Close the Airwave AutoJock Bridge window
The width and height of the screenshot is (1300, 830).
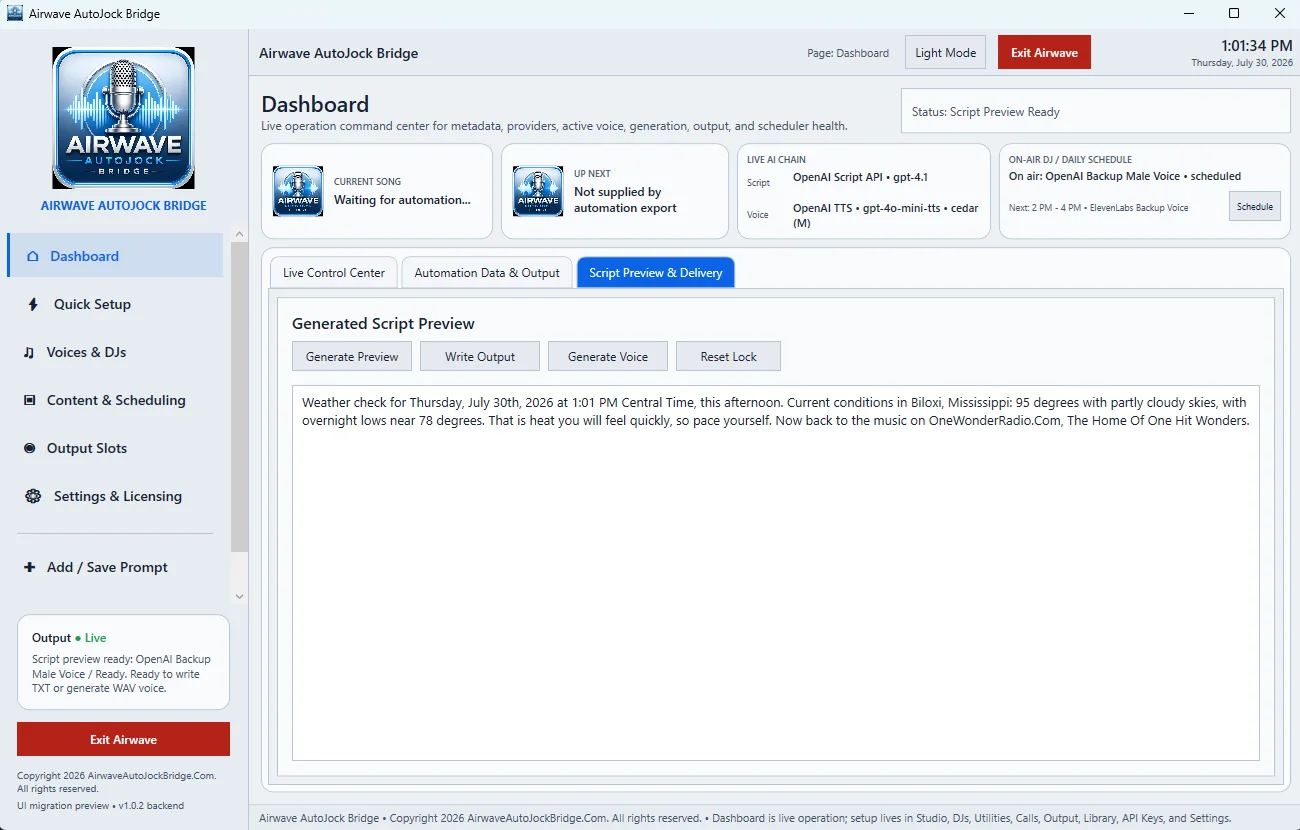tap(1279, 13)
